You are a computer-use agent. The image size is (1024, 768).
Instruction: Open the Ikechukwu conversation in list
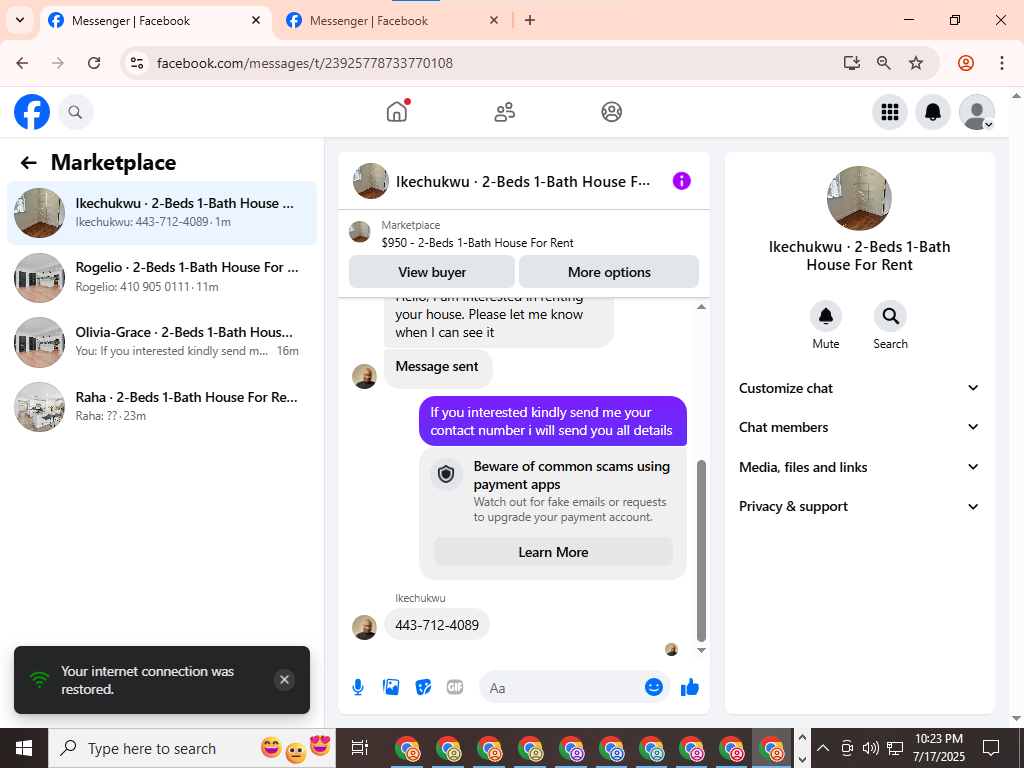(x=162, y=213)
